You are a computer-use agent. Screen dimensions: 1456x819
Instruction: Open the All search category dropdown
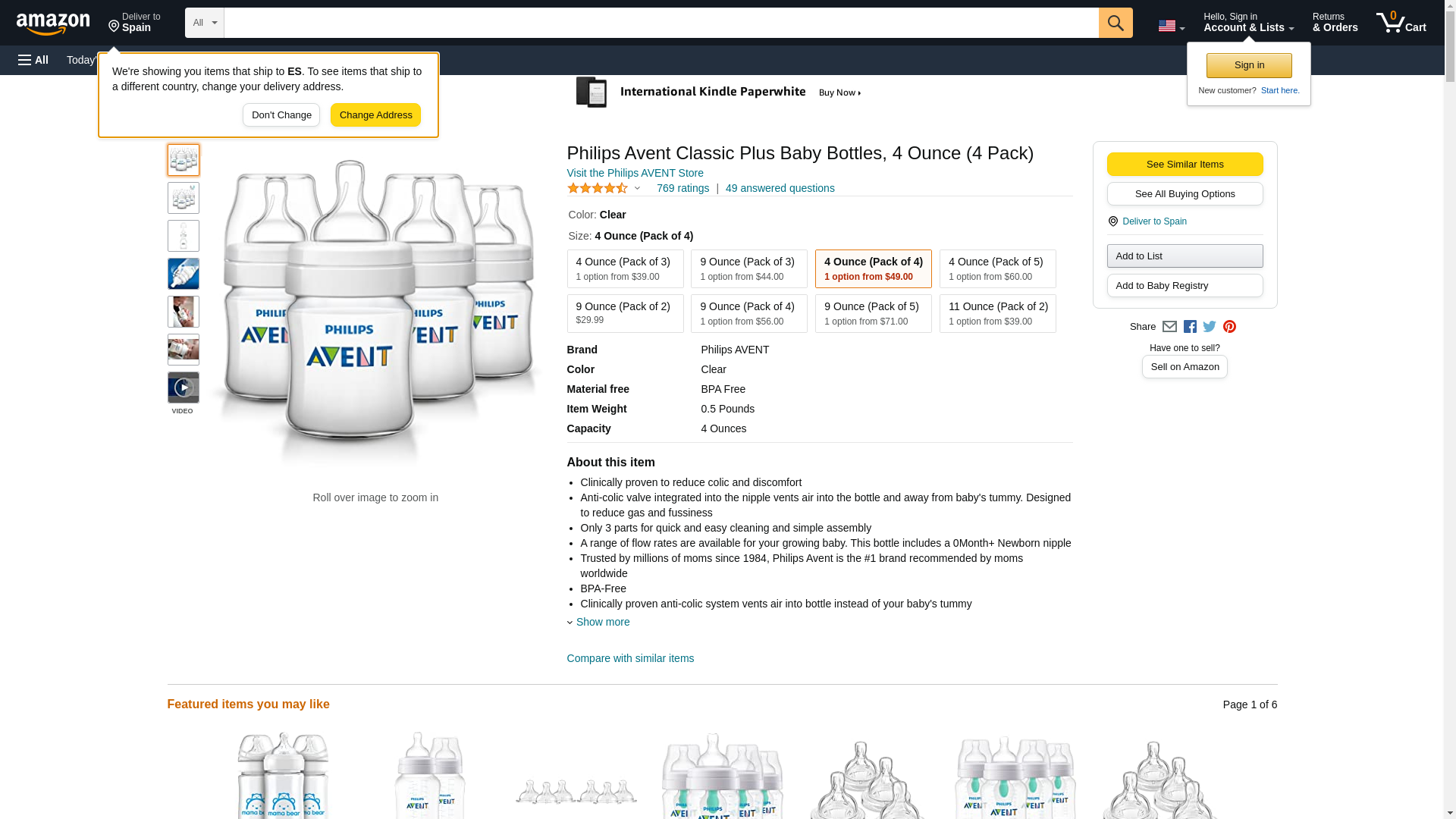pyautogui.click(x=204, y=23)
